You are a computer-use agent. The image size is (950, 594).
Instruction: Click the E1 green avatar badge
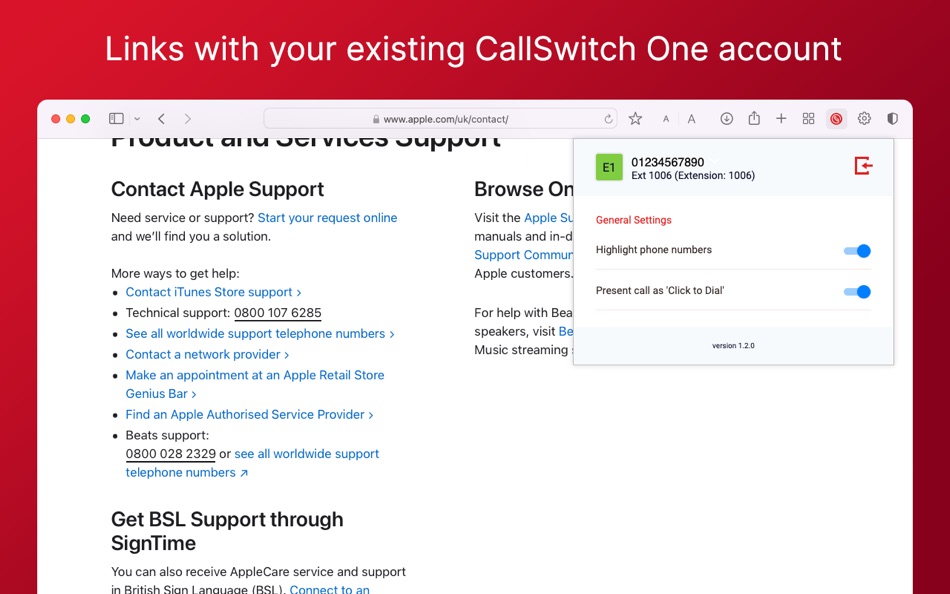[609, 167]
